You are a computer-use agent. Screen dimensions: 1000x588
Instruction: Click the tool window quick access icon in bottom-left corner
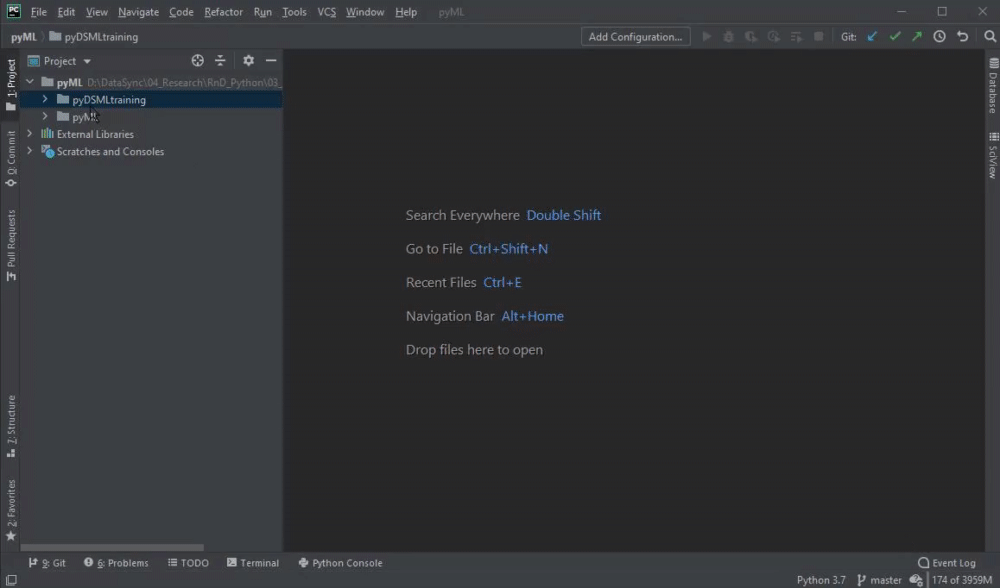11,580
